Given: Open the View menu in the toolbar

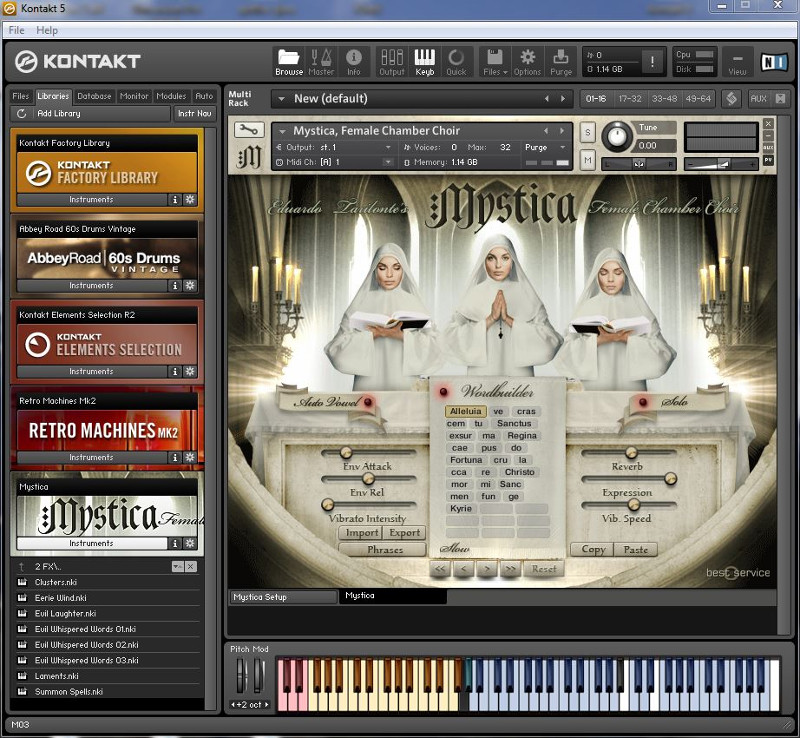Looking at the screenshot, I should [737, 62].
